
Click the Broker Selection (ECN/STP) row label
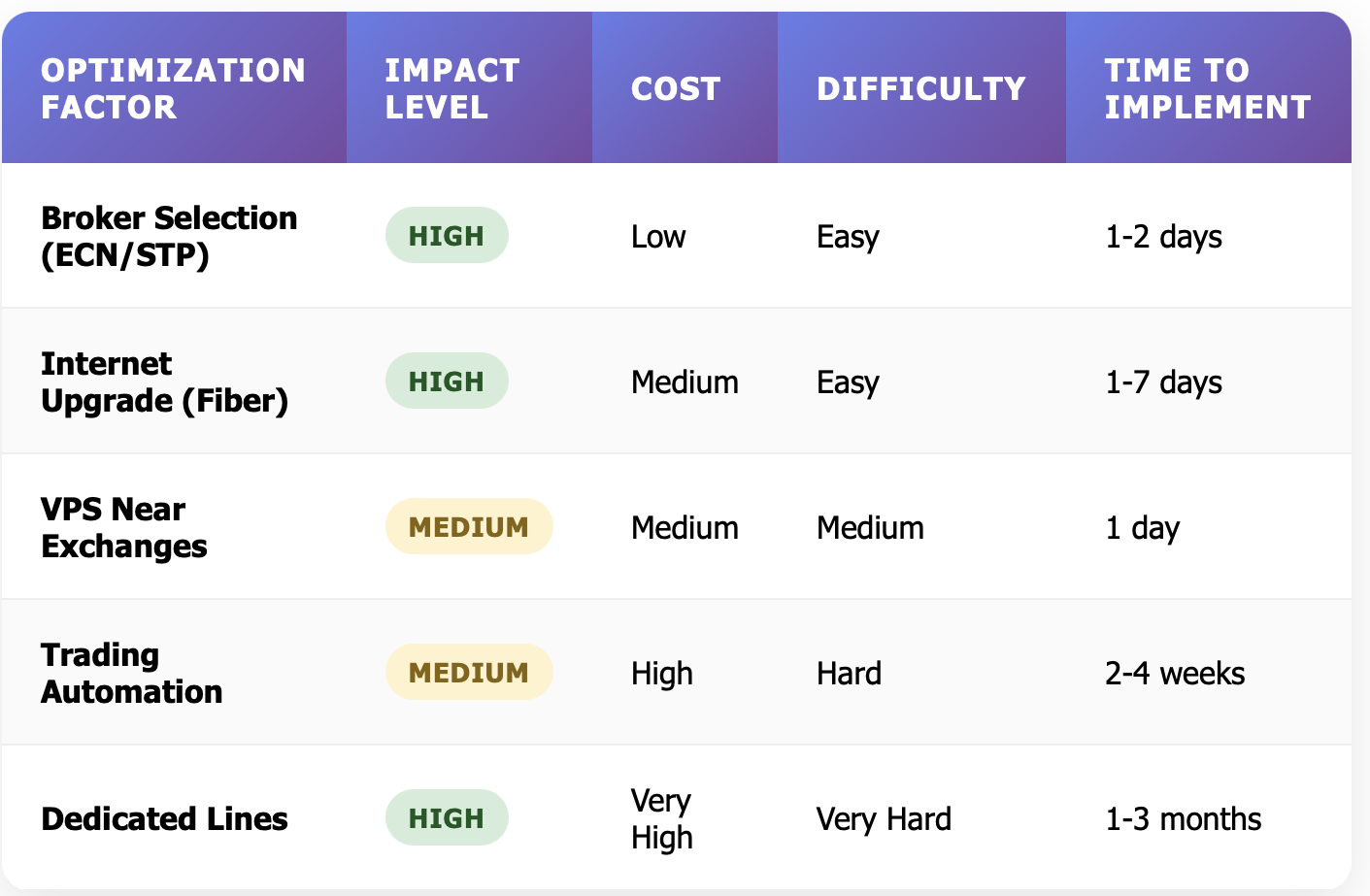coord(169,236)
